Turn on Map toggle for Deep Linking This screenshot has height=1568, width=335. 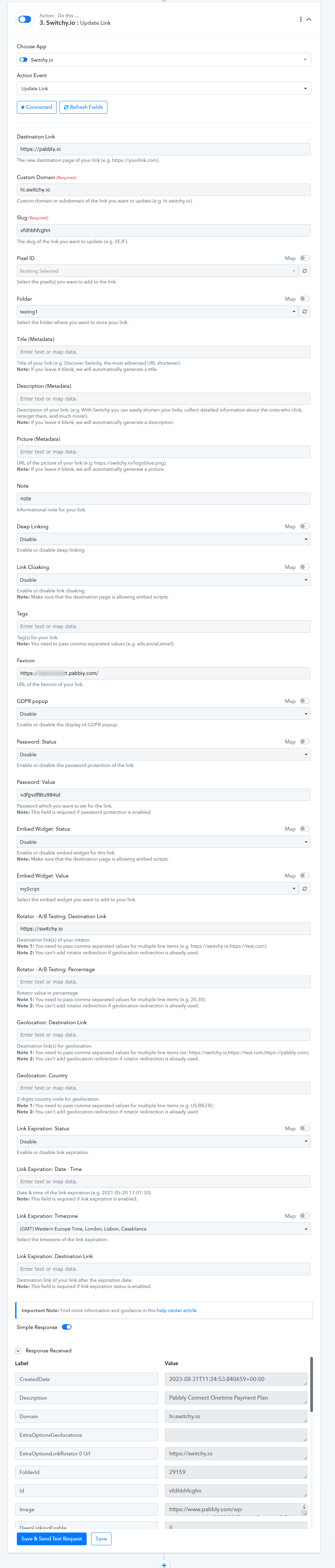pos(304,527)
